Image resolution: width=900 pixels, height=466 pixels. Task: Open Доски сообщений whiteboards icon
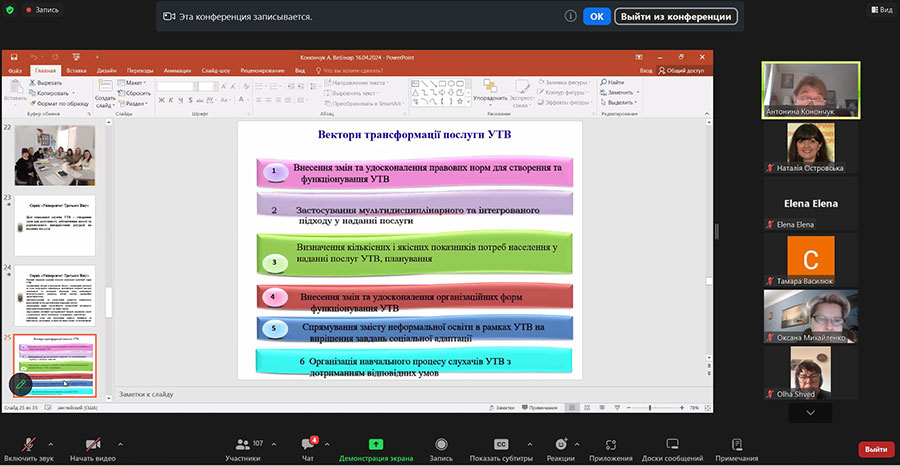coord(672,444)
